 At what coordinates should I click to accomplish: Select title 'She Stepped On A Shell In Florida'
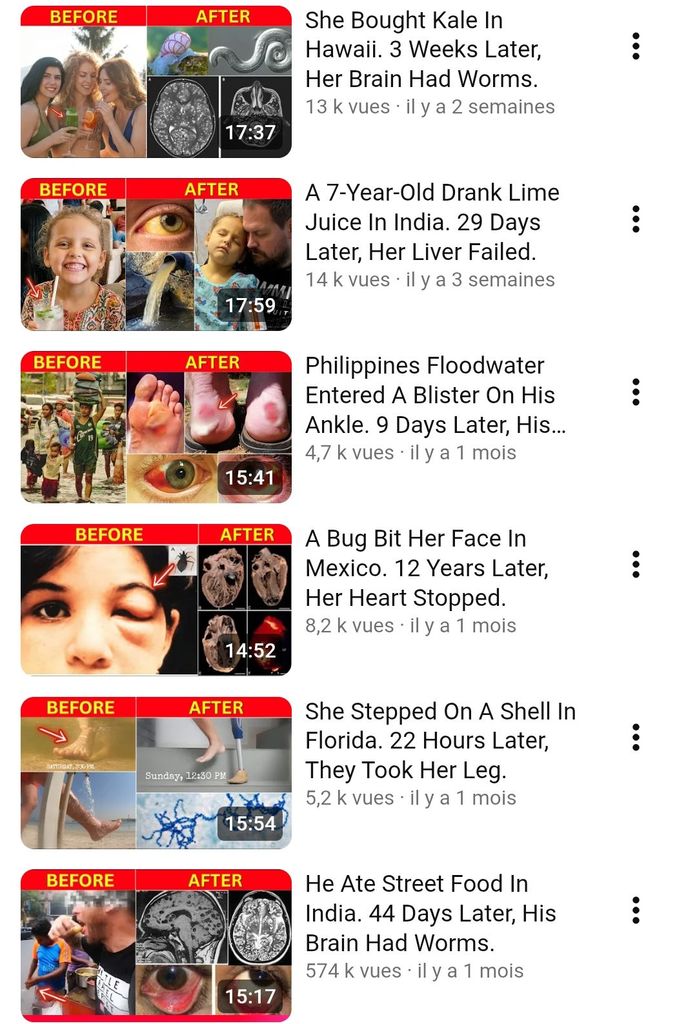coord(440,741)
